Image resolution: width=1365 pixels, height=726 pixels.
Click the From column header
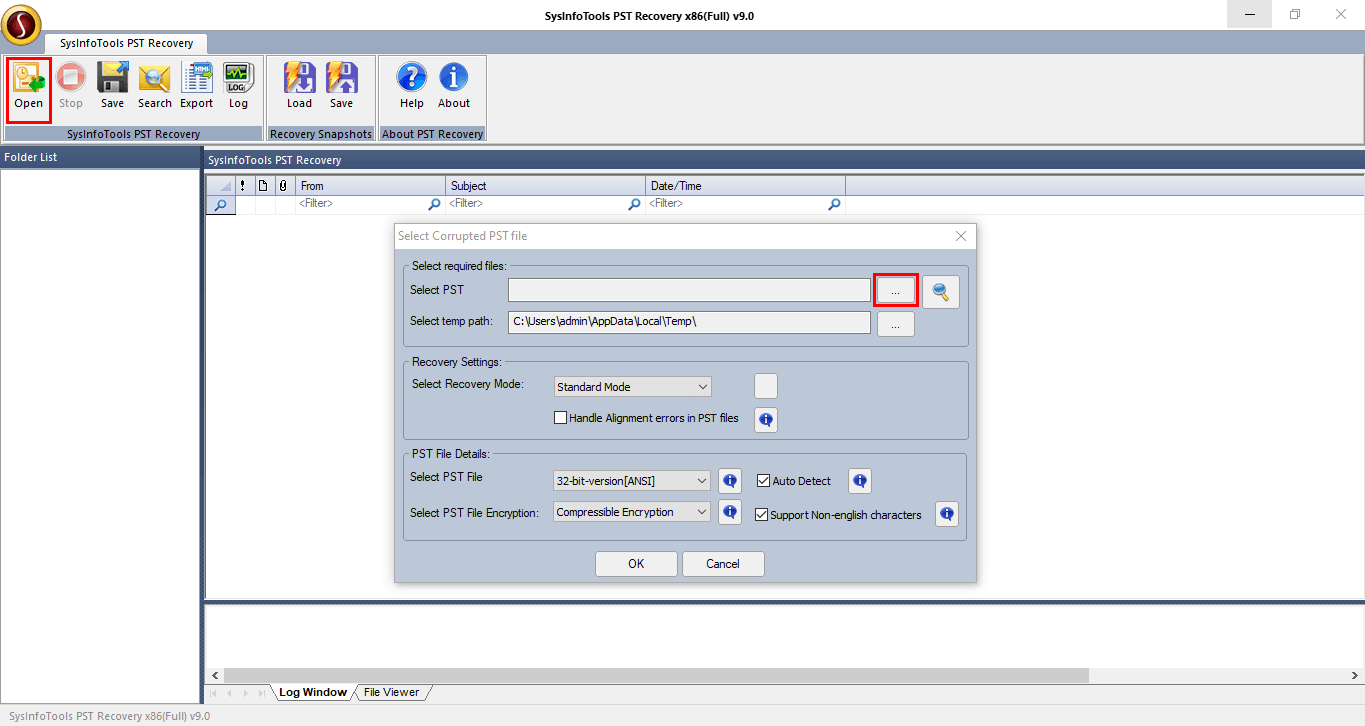(371, 186)
